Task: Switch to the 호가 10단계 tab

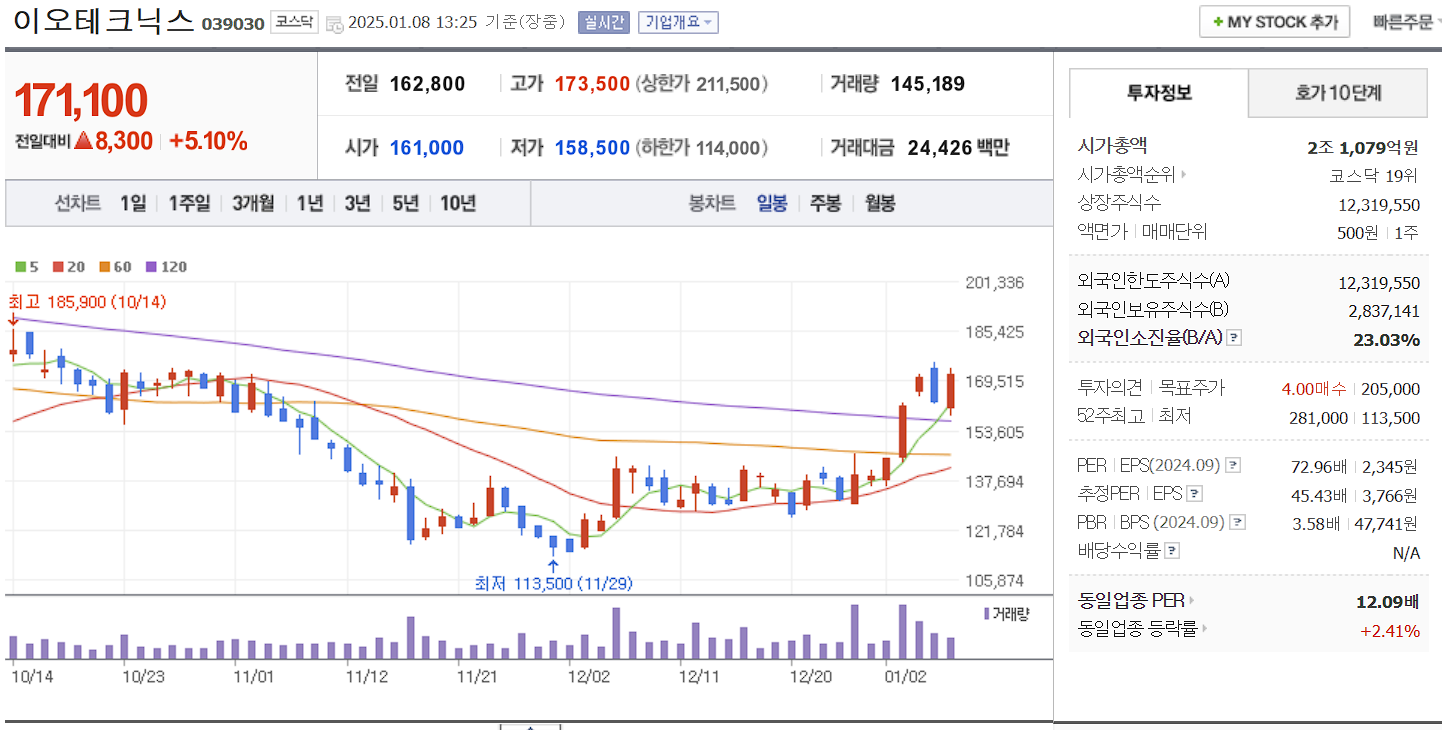Action: point(1337,92)
